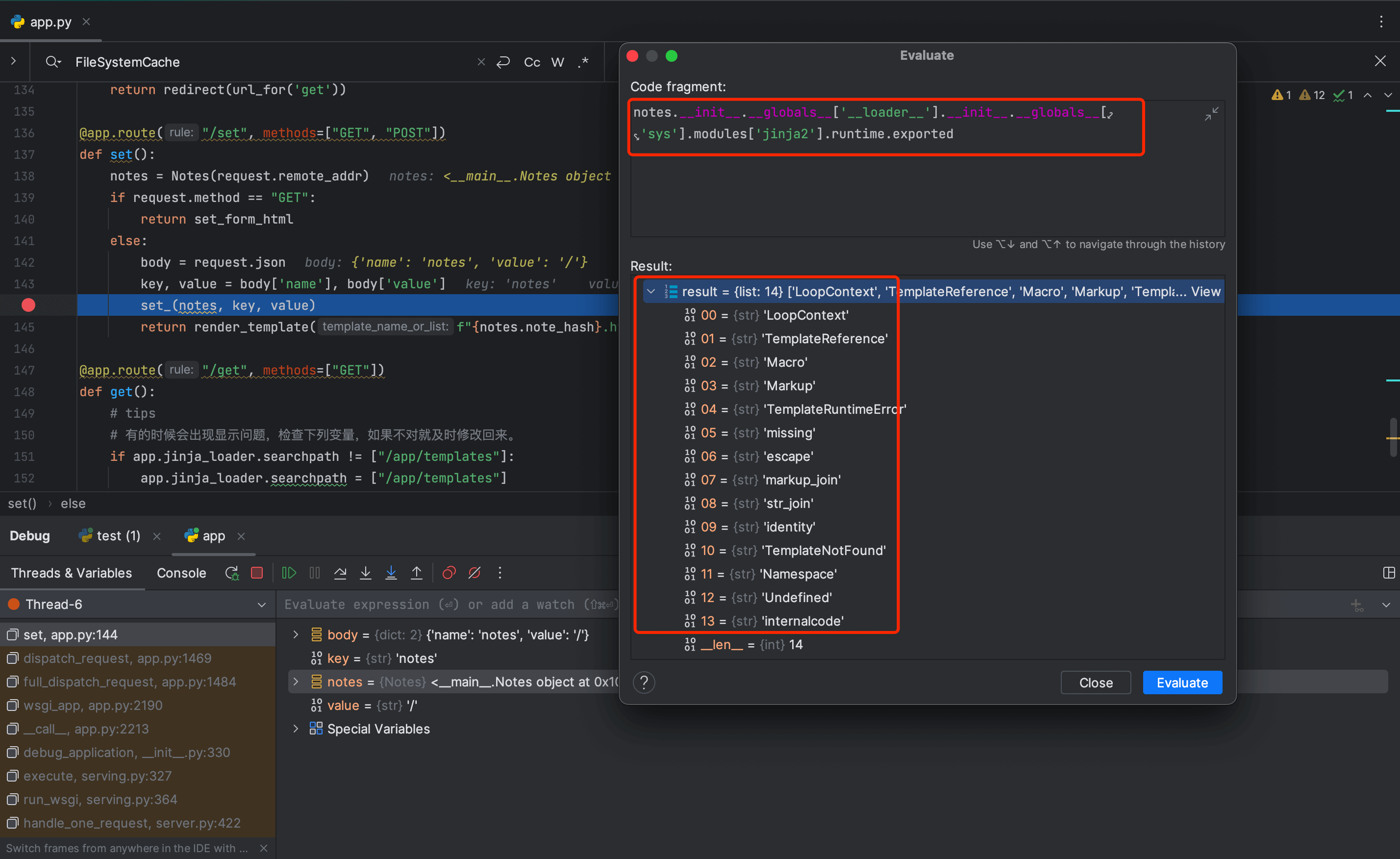Add expression to watches plus icon
This screenshot has width=1400, height=859.
(1357, 605)
